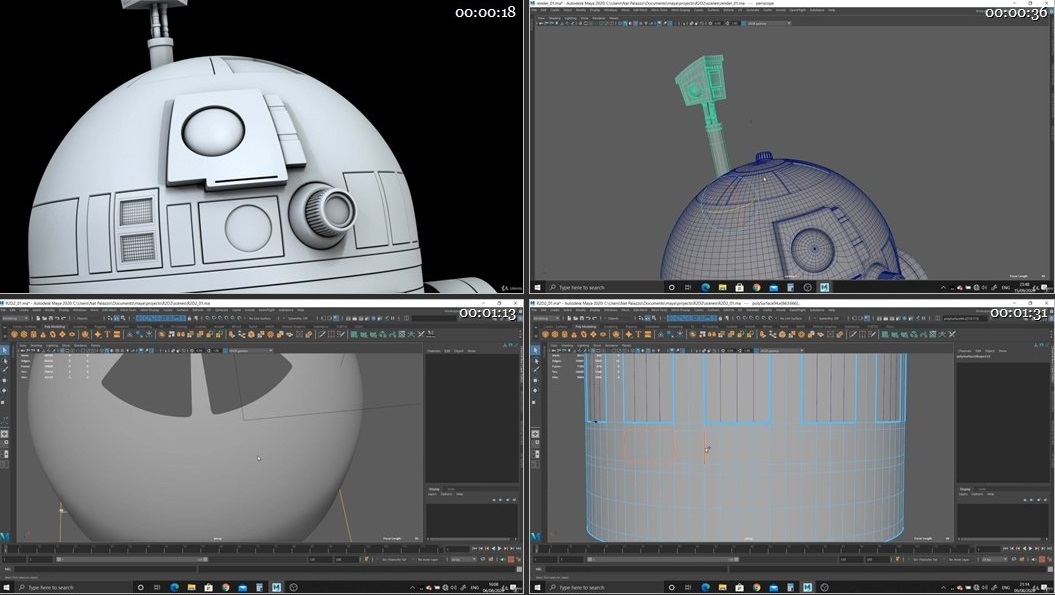Click Edge taskbar icon in 00:00:36 window
Viewport: 1055px width, 595px height.
(705, 287)
